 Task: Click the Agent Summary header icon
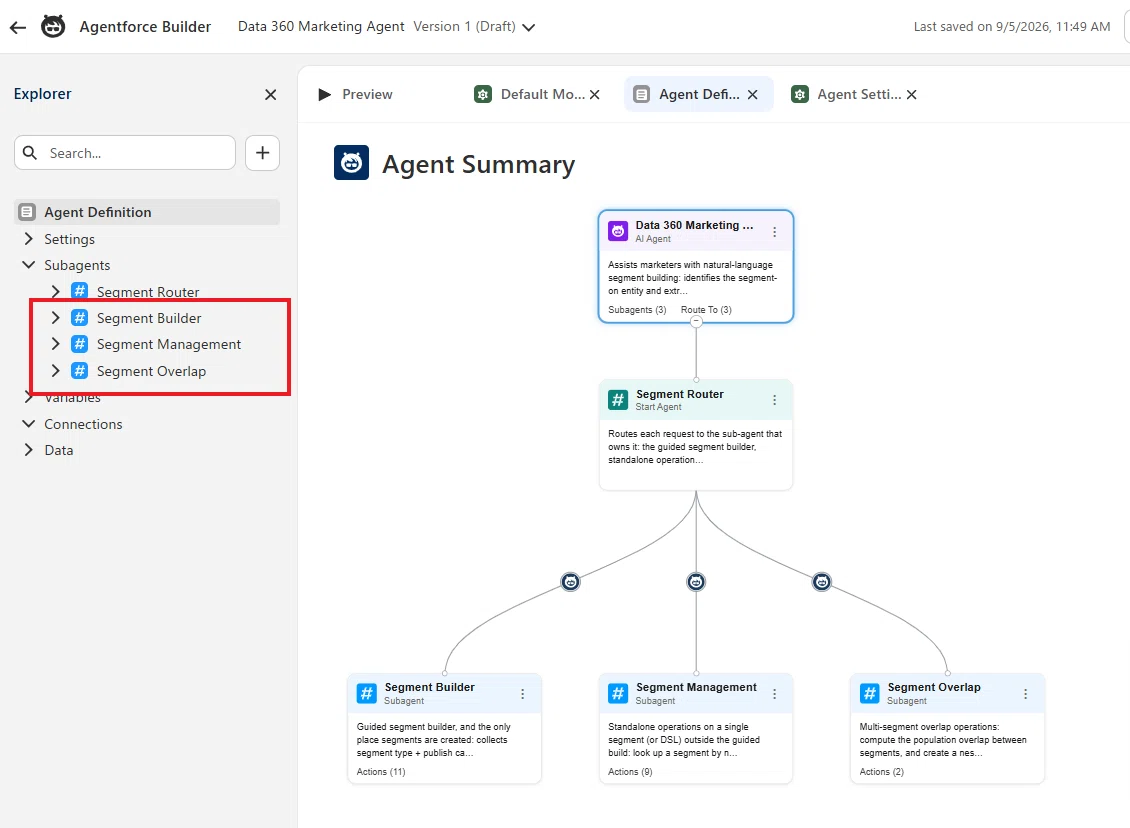pyautogui.click(x=351, y=163)
